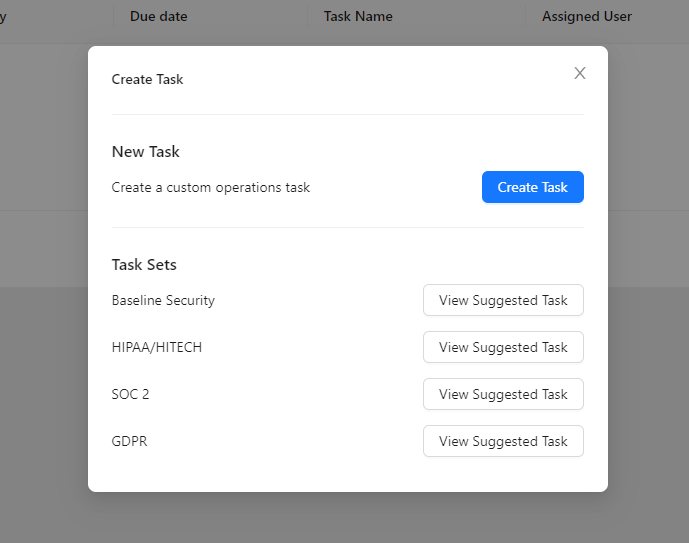View suggested task for HIPAA/HITECH

pos(503,347)
